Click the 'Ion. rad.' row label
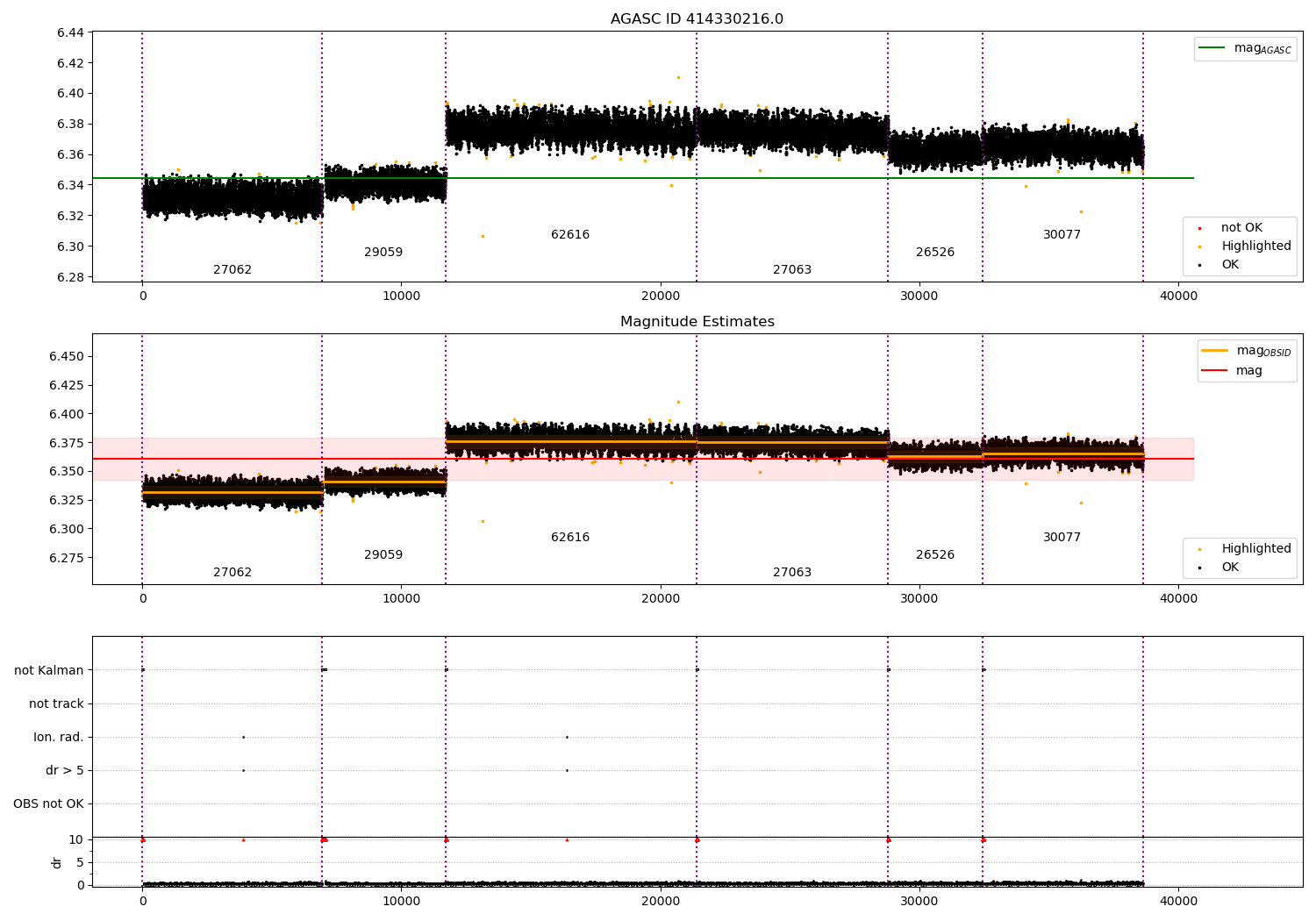The height and width of the screenshot is (921, 1316). (x=59, y=738)
